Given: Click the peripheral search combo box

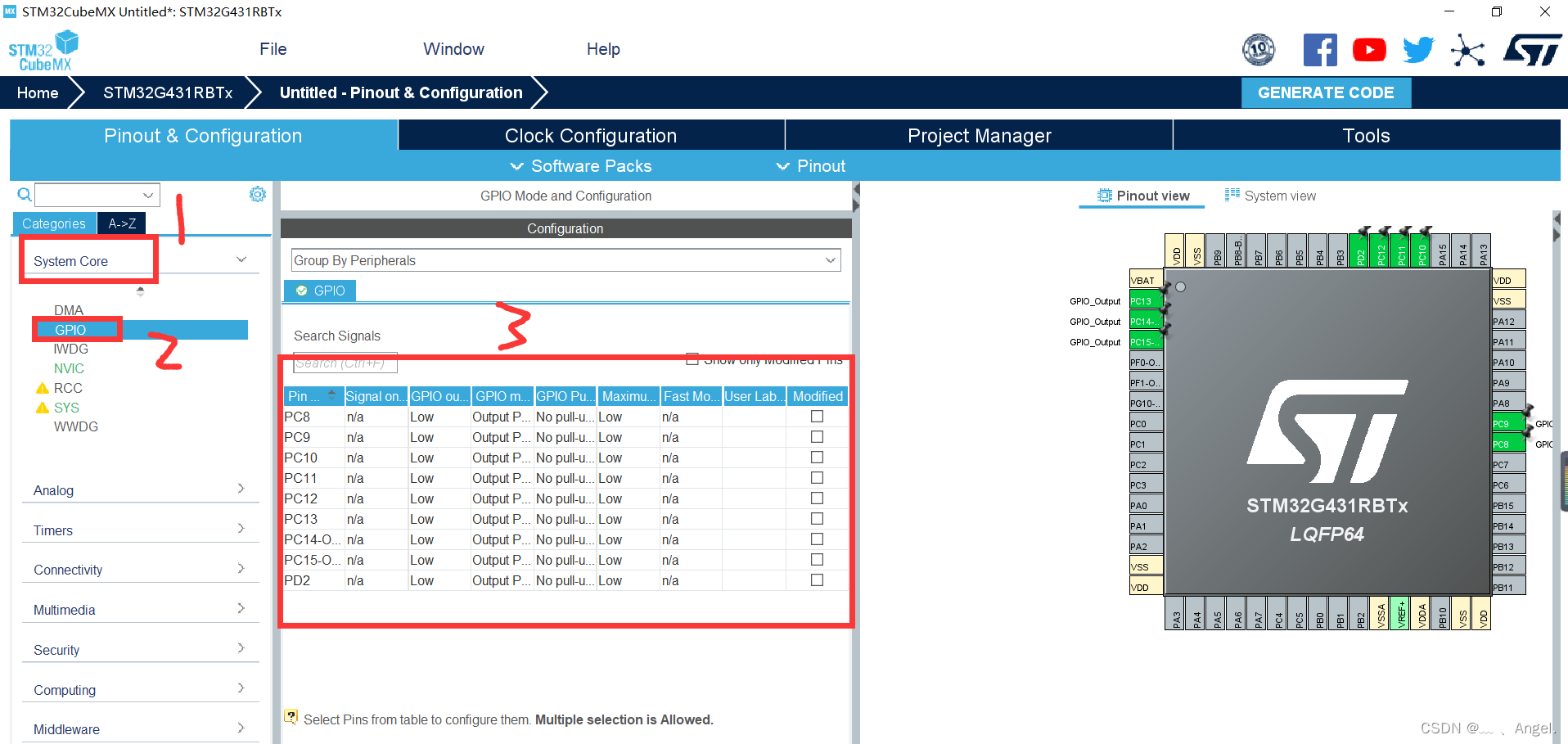Looking at the screenshot, I should click(97, 195).
